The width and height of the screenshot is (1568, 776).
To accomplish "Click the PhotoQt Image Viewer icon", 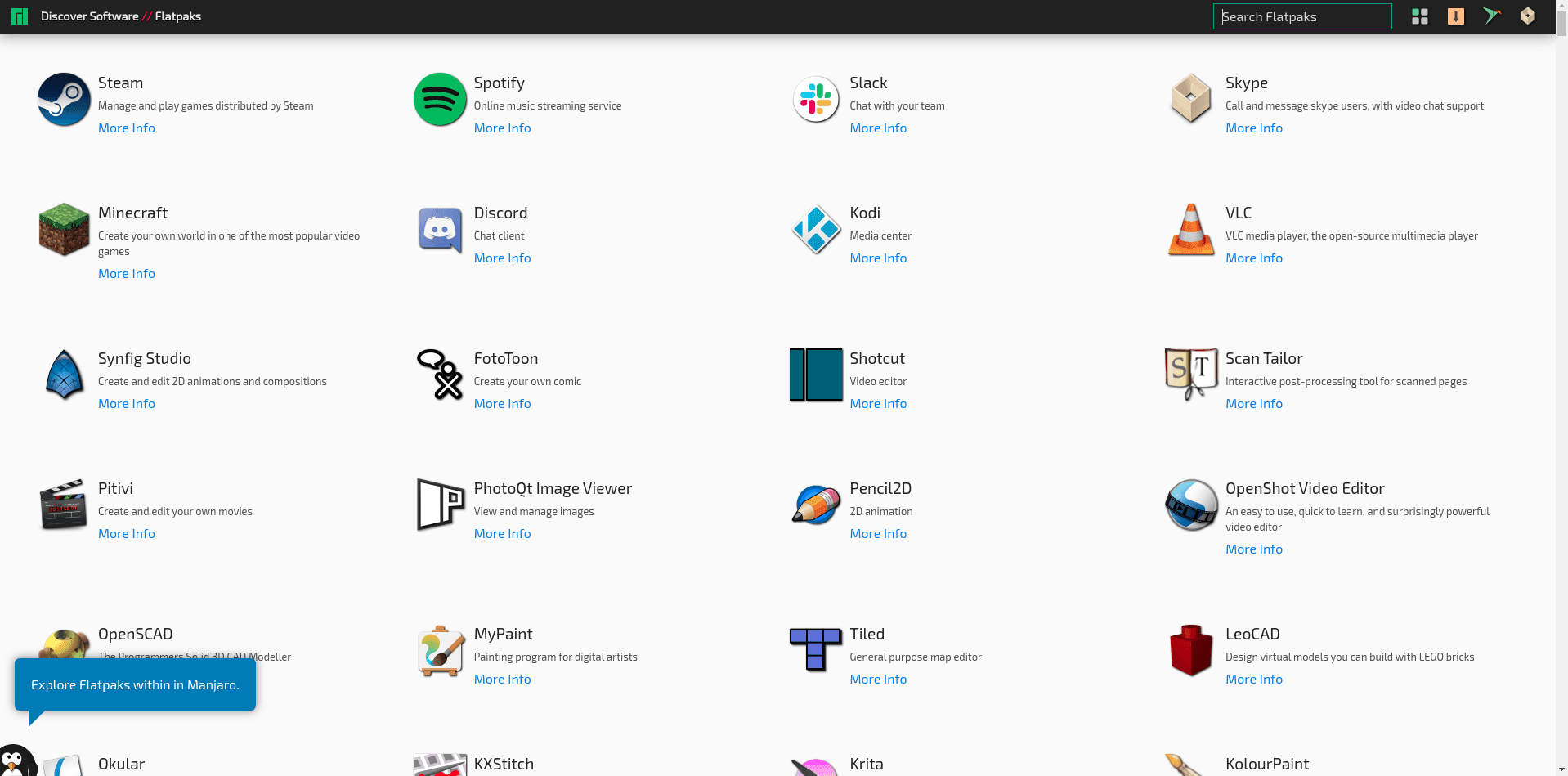I will (440, 505).
